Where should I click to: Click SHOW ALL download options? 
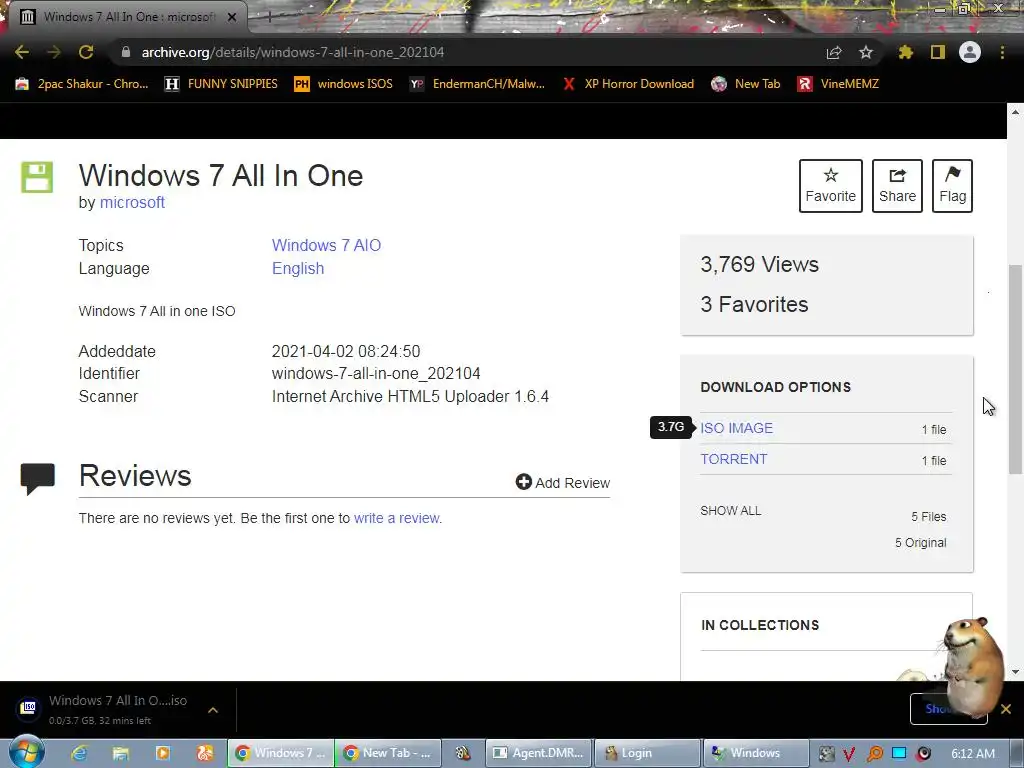tap(731, 511)
